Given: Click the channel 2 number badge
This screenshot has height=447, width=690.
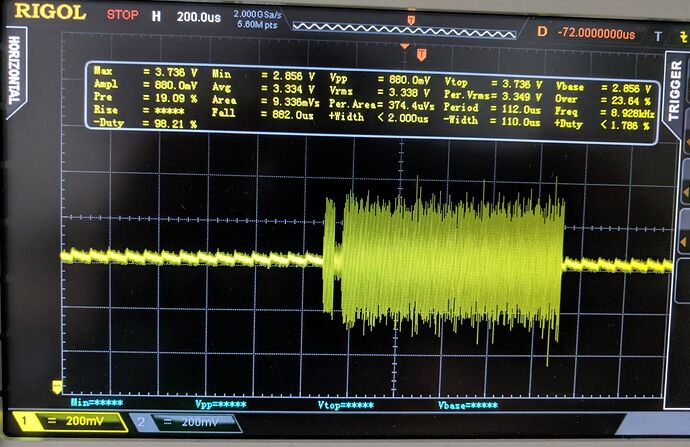Looking at the screenshot, I should tap(143, 423).
